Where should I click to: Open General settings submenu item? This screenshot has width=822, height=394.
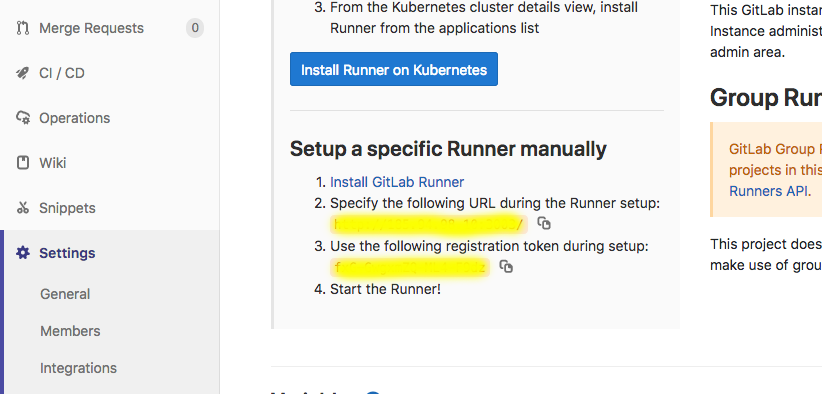(65, 294)
